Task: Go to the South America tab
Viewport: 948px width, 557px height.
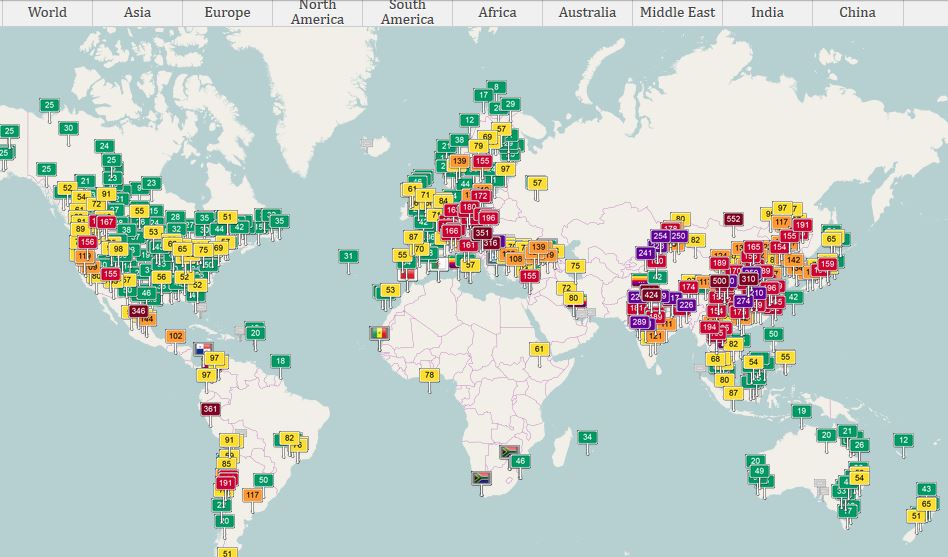Action: (407, 13)
